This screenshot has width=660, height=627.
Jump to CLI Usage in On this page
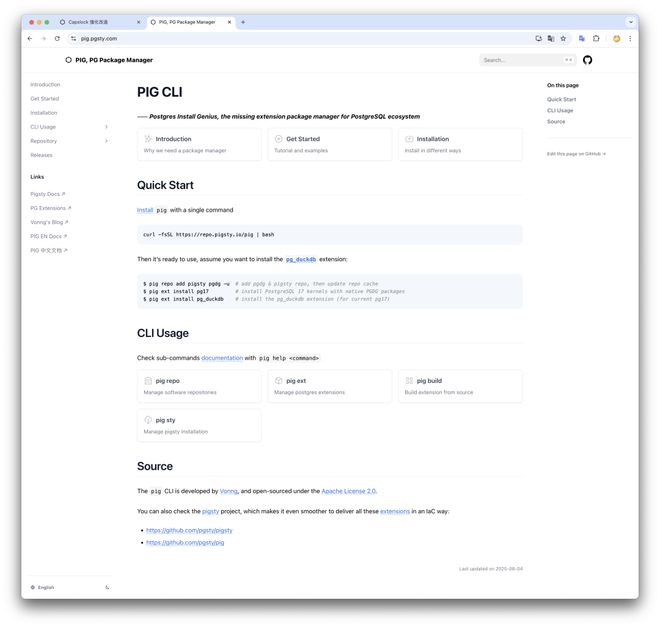[x=560, y=110]
